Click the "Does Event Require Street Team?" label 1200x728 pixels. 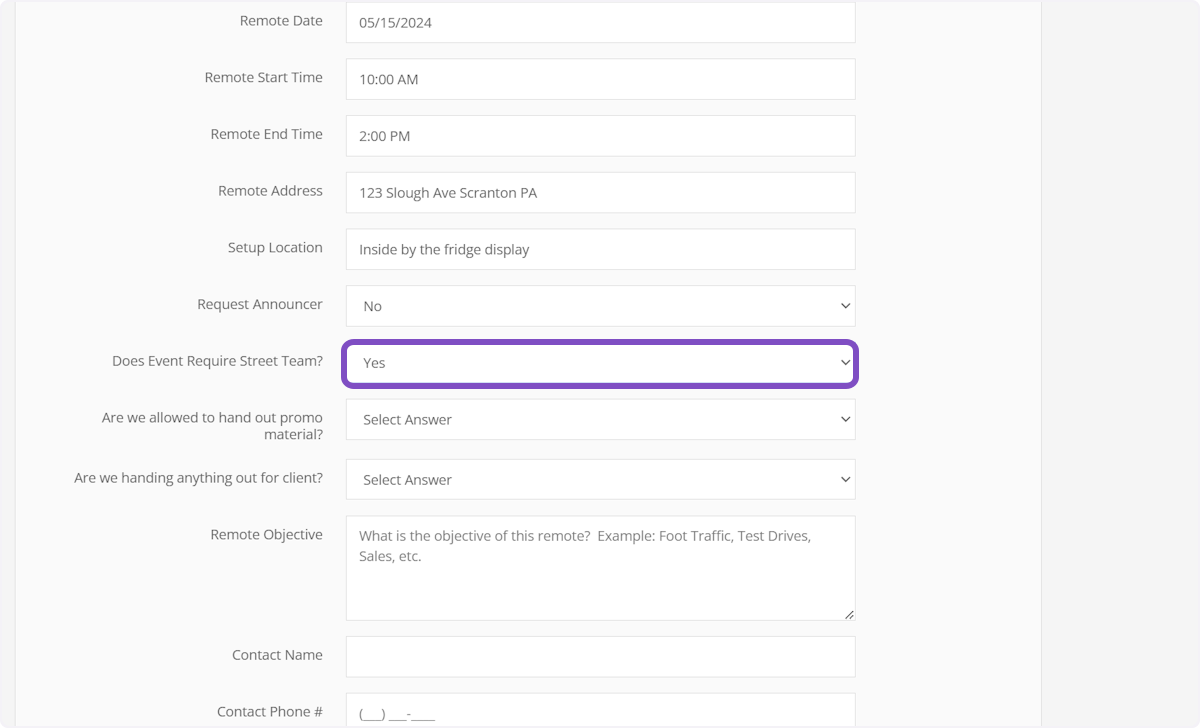tap(217, 362)
